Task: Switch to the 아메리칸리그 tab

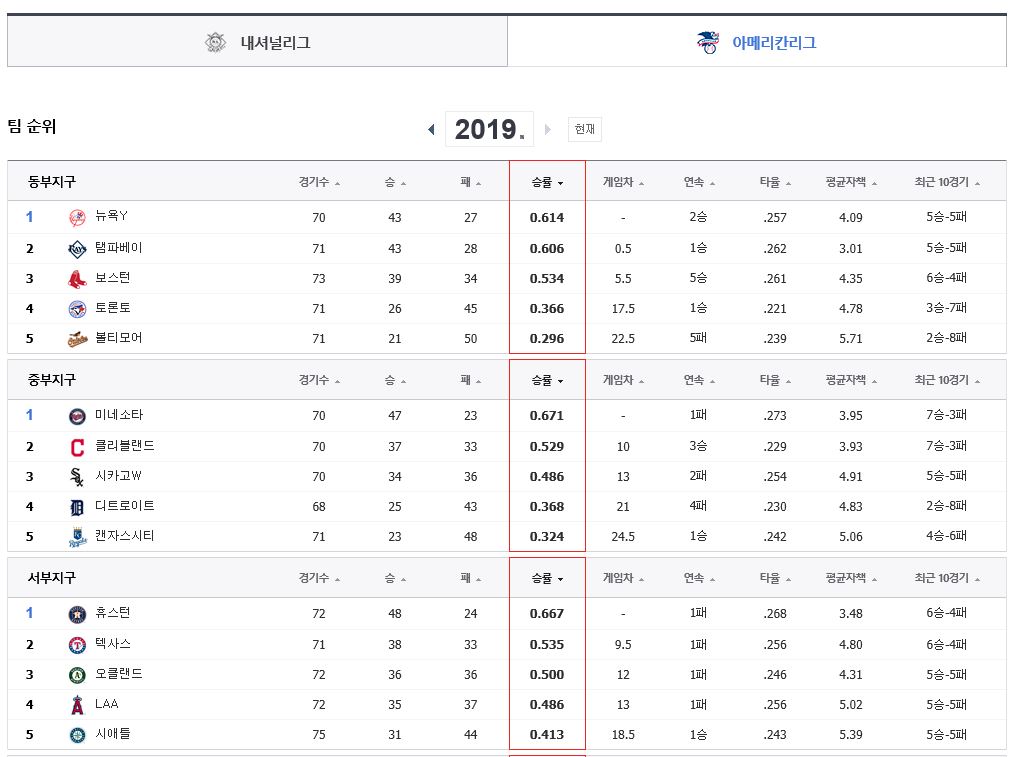Action: (x=757, y=41)
